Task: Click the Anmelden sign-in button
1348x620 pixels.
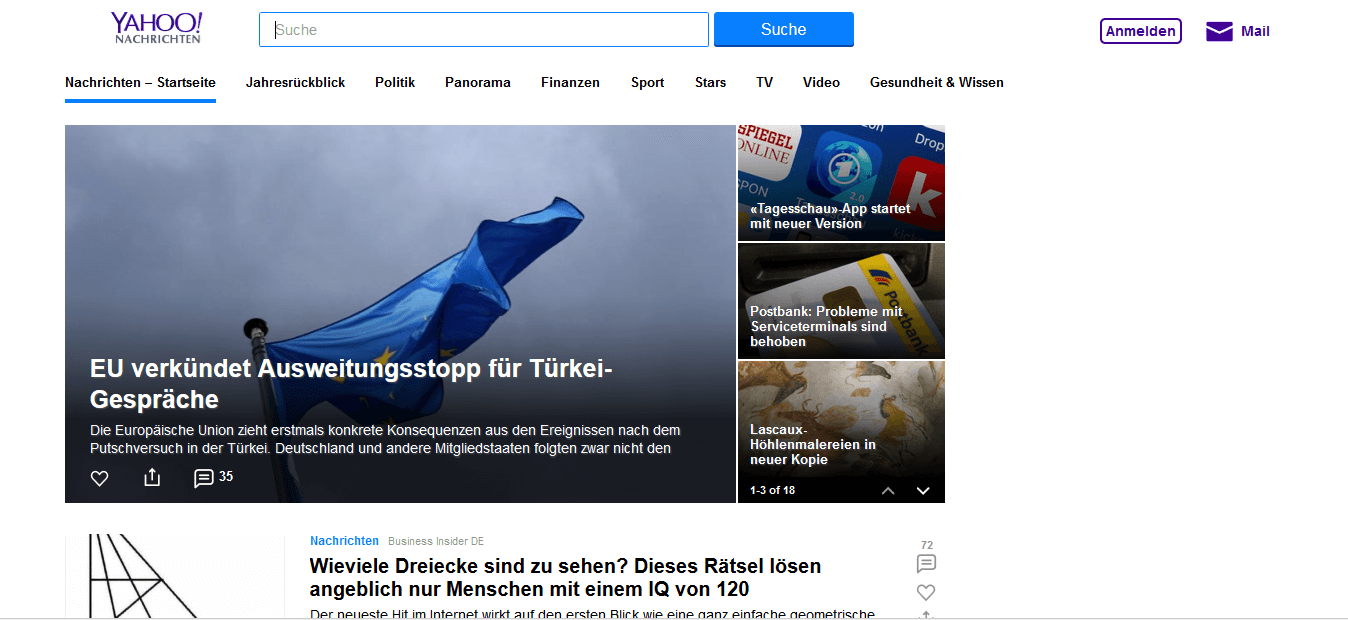Action: pyautogui.click(x=1141, y=31)
